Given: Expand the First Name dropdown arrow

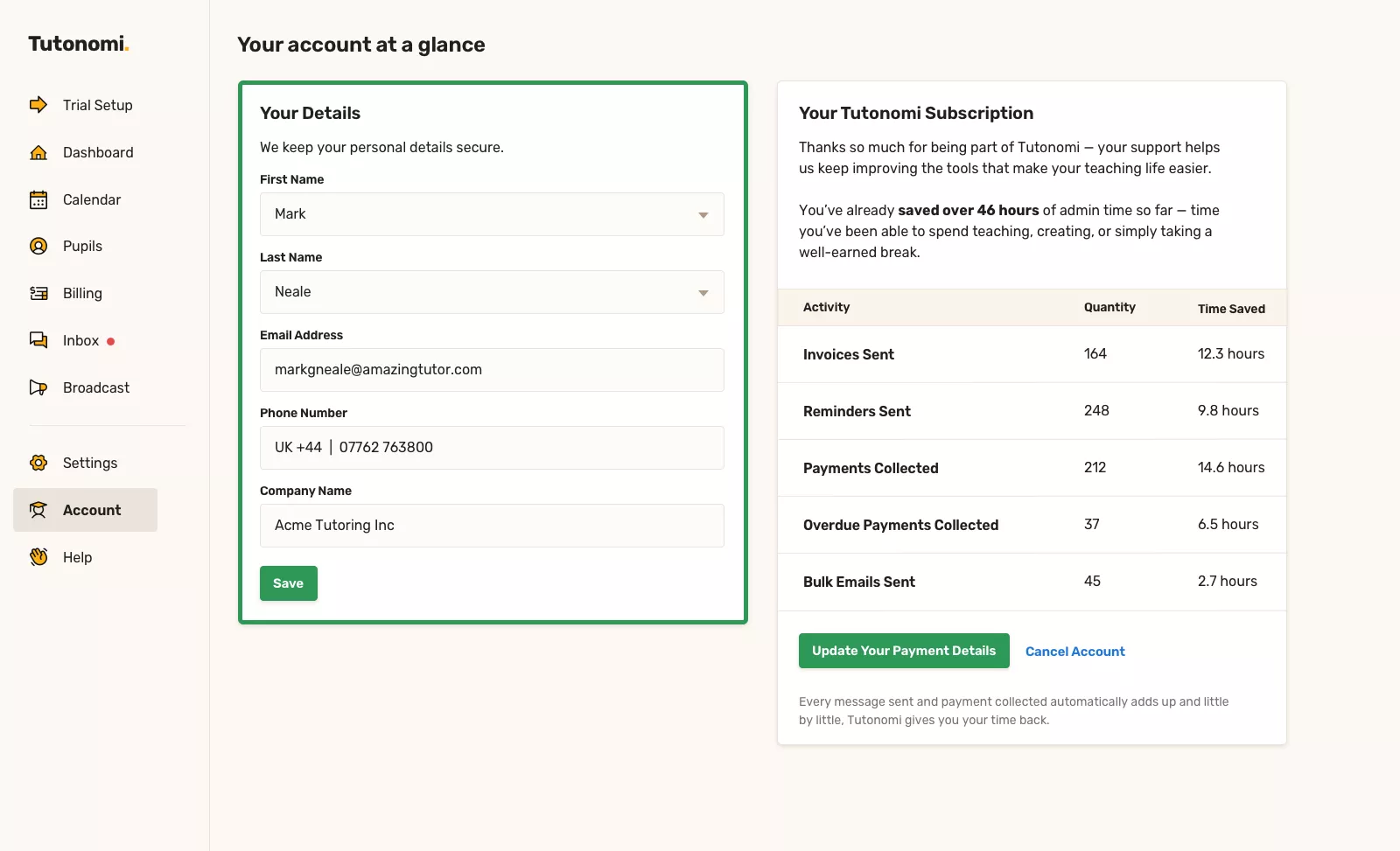Looking at the screenshot, I should click(703, 215).
